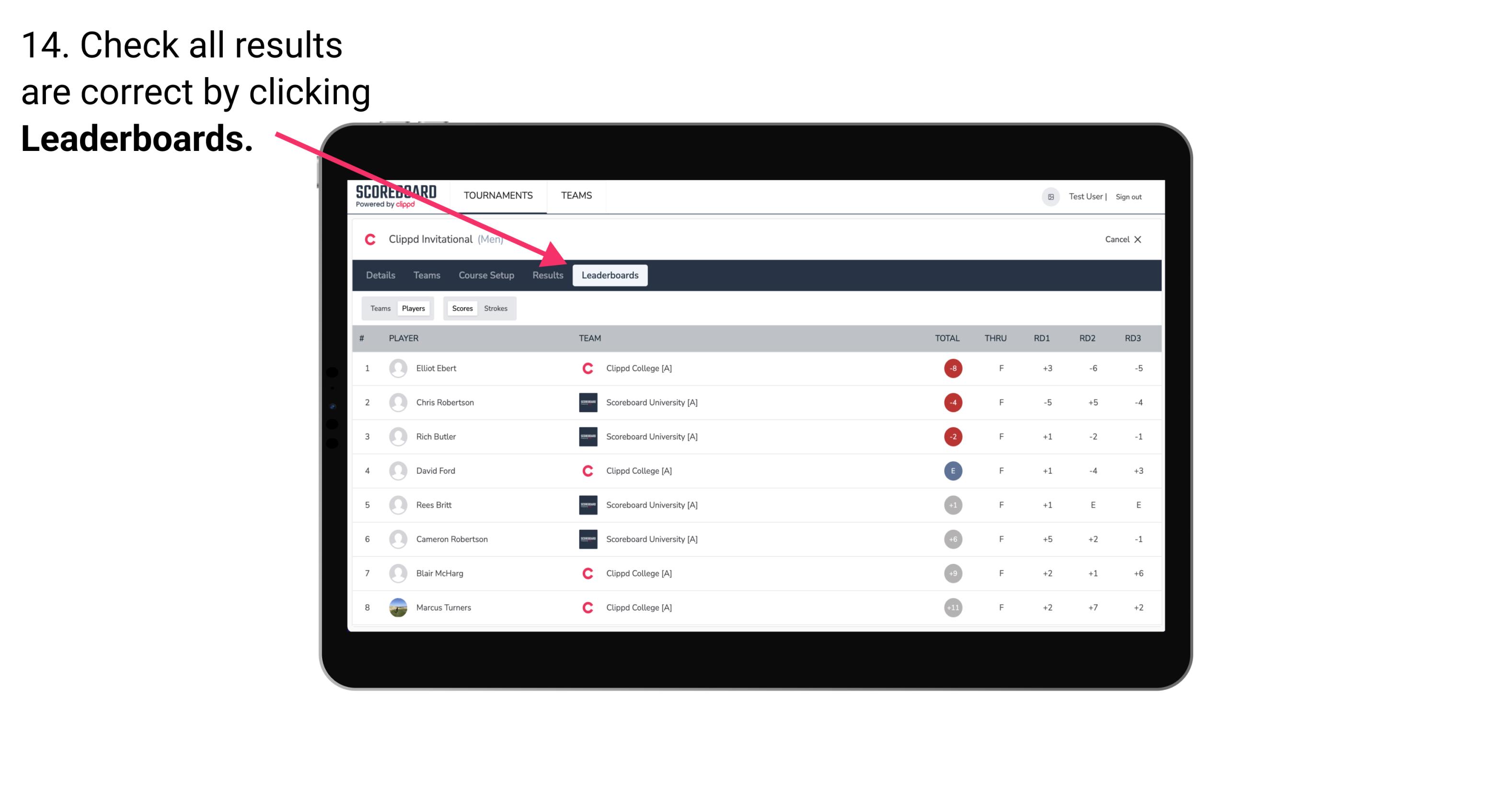1510x812 pixels.
Task: Toggle the Scores view button
Action: coord(461,308)
